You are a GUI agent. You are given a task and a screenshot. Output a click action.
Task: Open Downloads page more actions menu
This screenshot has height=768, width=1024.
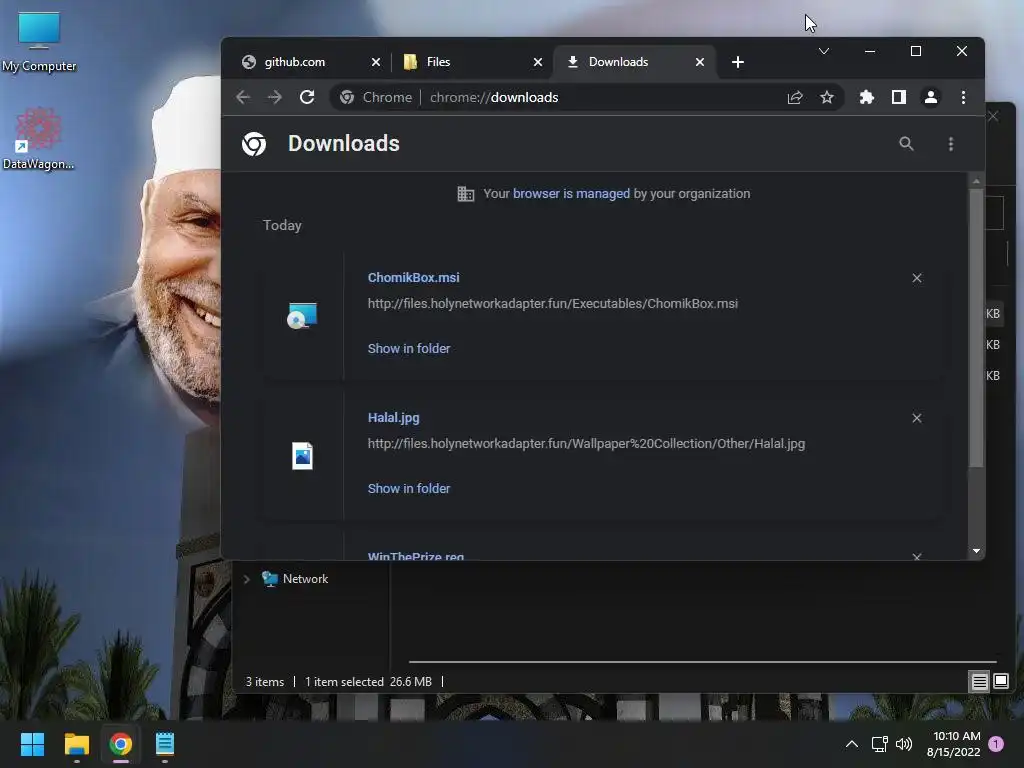coord(951,144)
